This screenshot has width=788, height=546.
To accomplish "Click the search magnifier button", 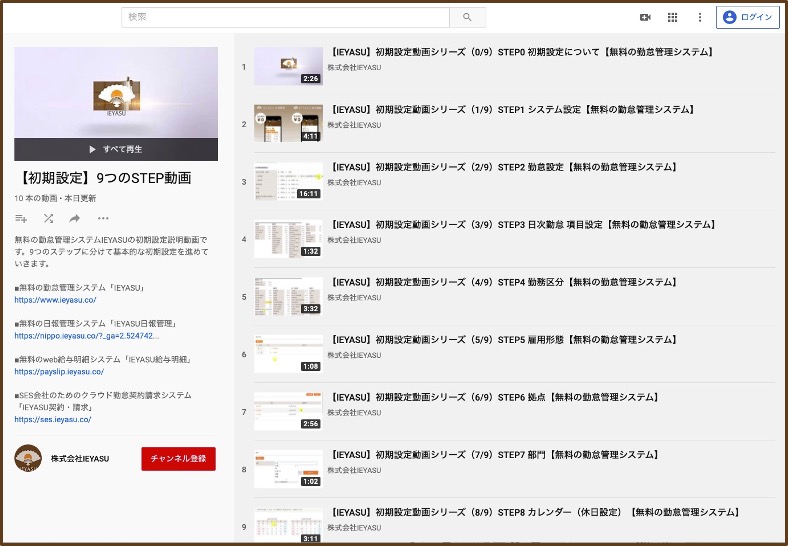I will coord(467,17).
